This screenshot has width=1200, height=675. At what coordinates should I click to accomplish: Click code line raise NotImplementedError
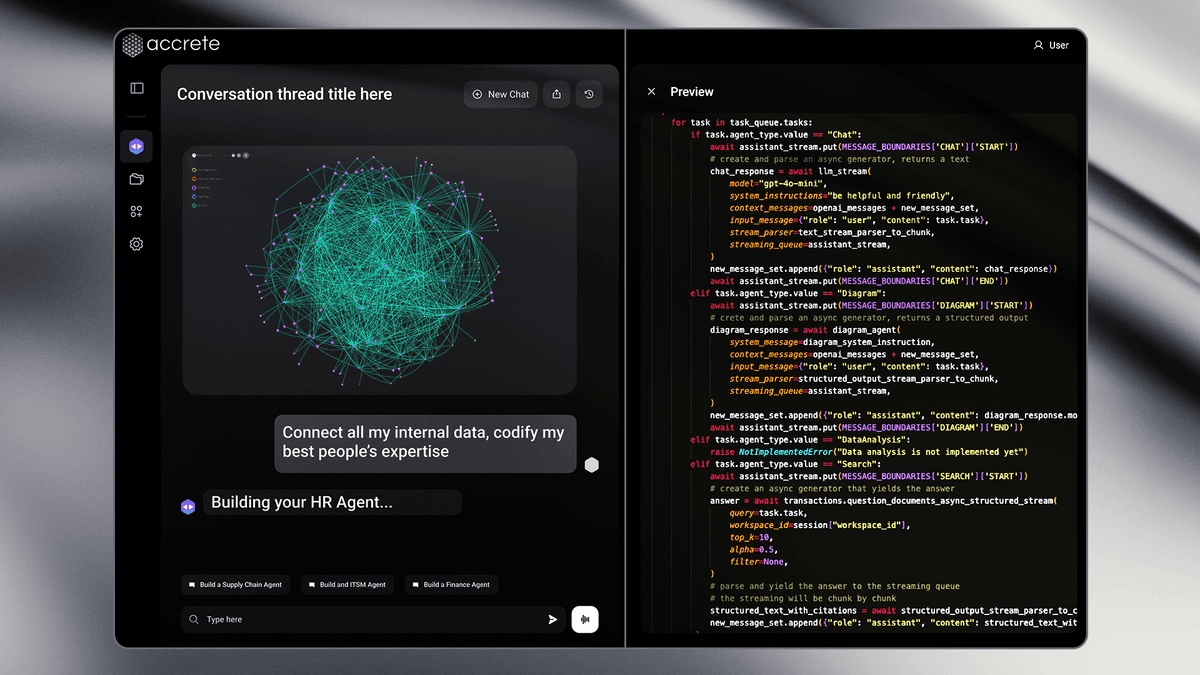[868, 452]
